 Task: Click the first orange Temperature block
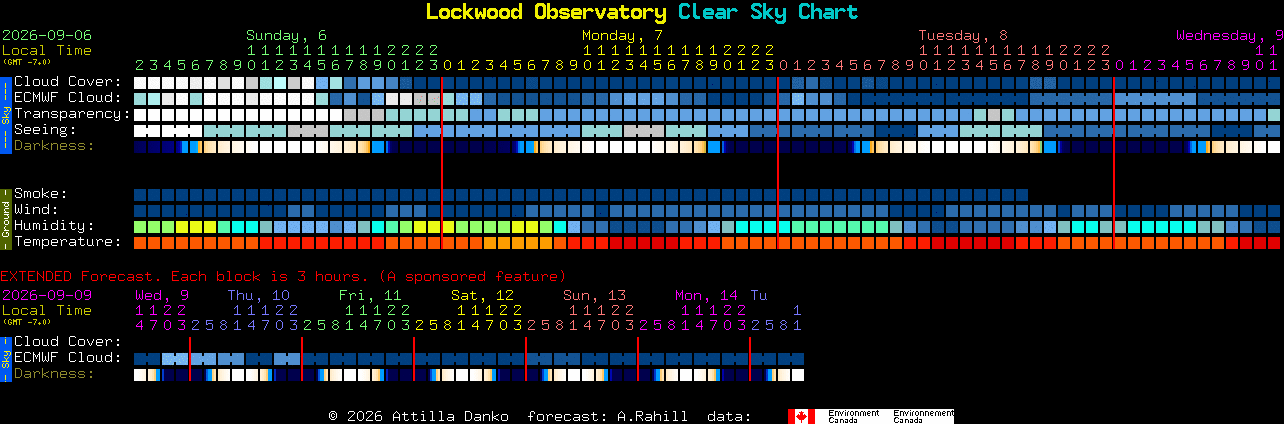coord(140,243)
